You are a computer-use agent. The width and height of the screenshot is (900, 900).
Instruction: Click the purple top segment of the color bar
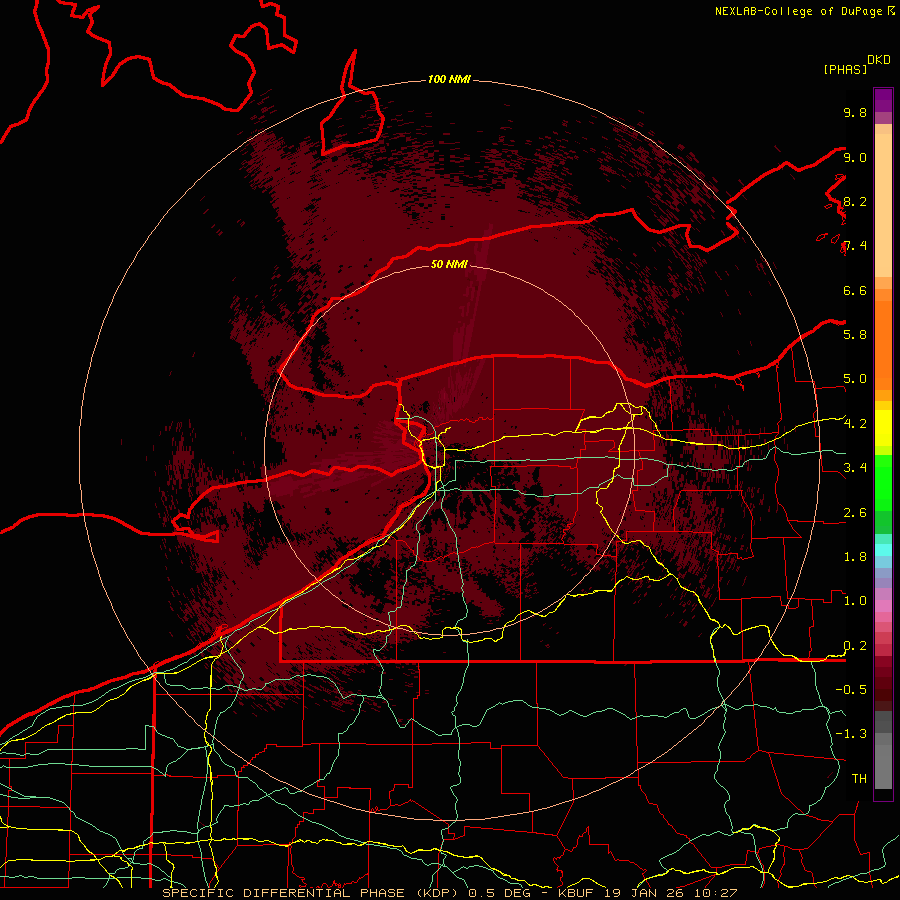(x=883, y=100)
